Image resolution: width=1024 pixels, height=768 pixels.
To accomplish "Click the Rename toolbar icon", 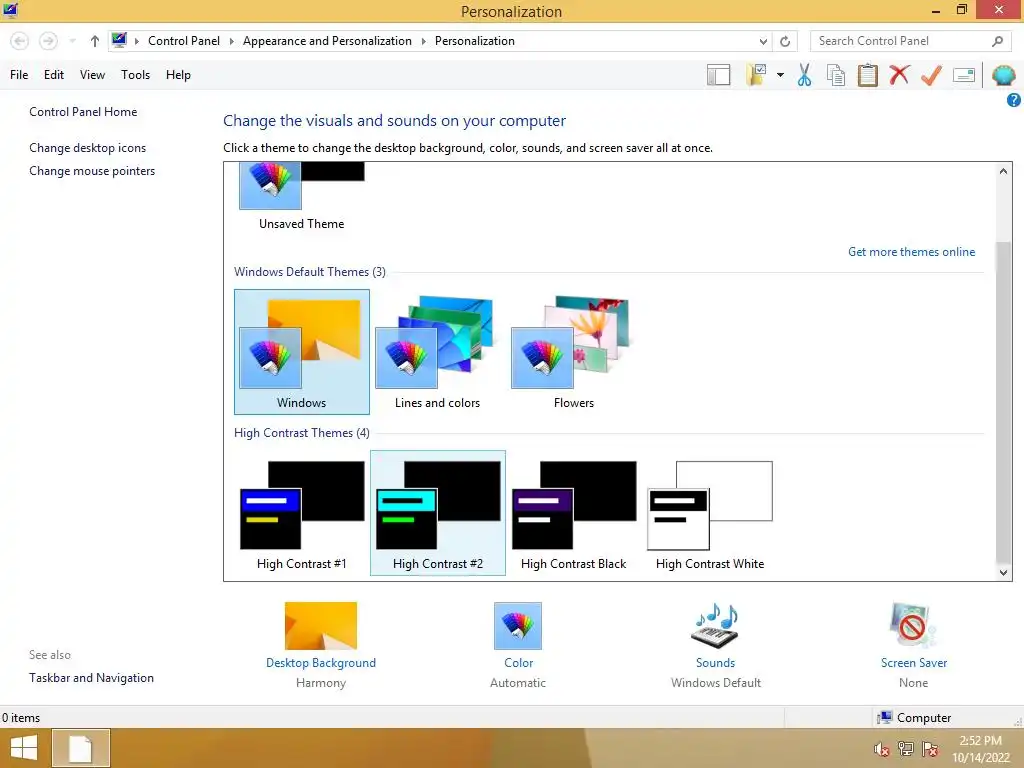I will [x=964, y=75].
